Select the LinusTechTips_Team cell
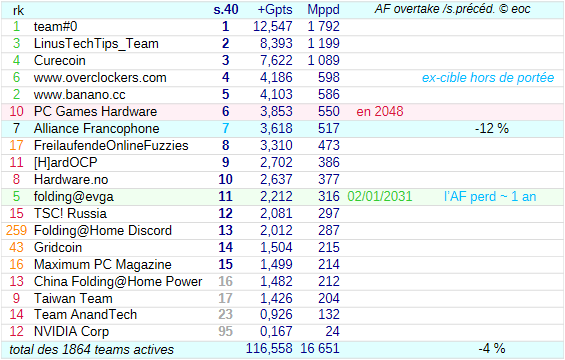 [x=96, y=44]
